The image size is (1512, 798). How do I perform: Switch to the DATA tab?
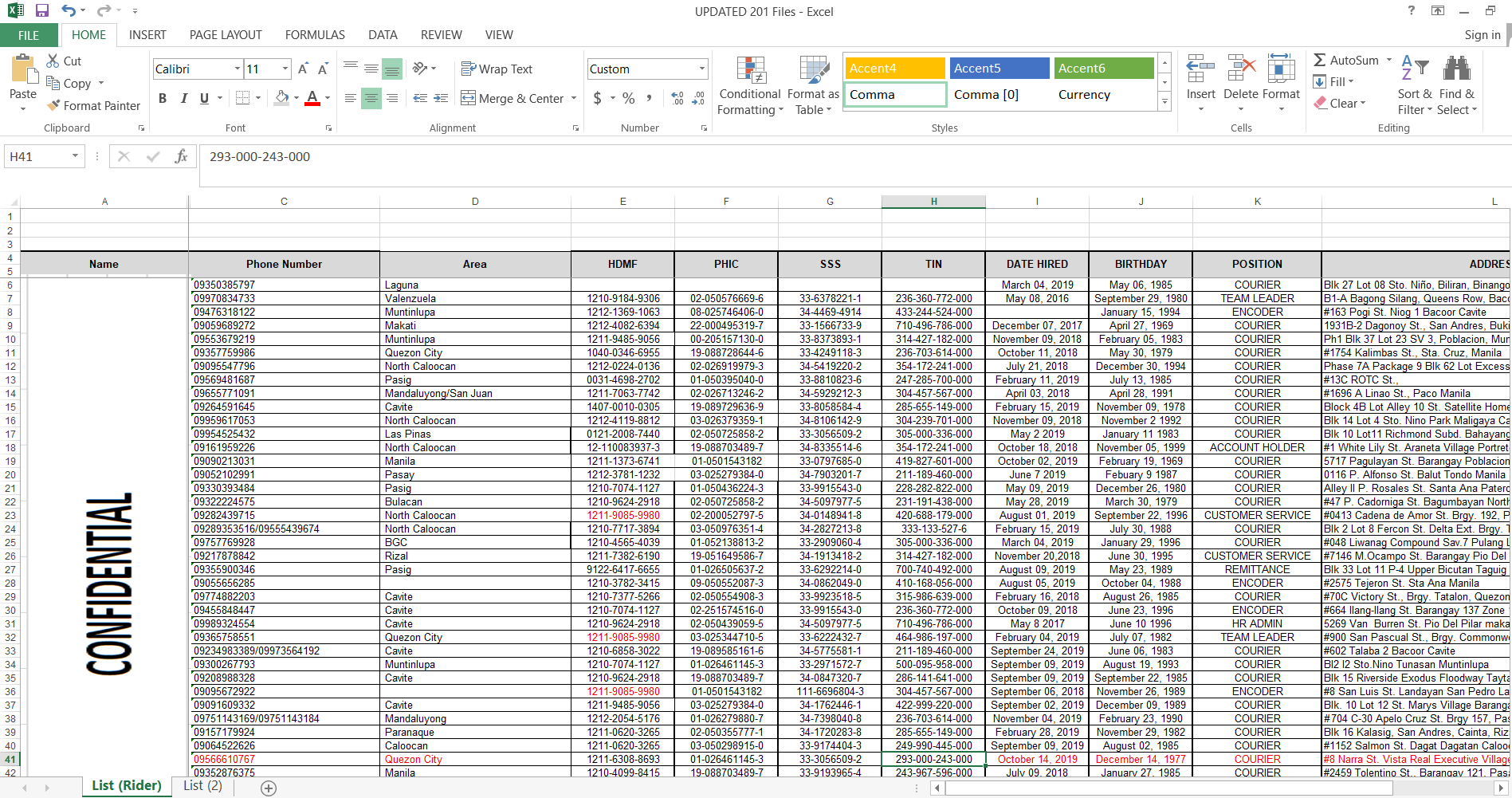[x=383, y=35]
